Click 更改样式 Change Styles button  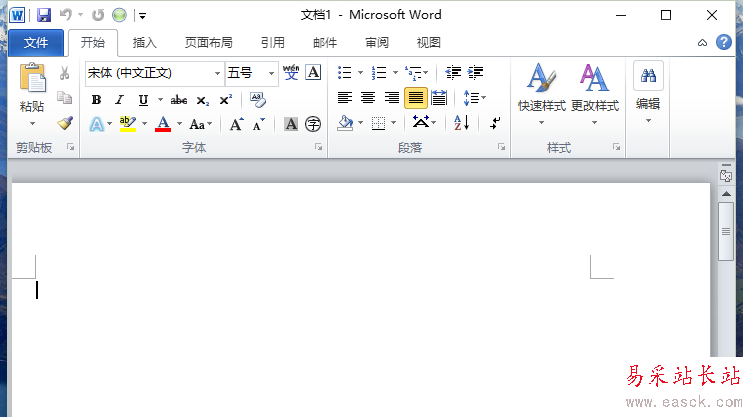595,93
